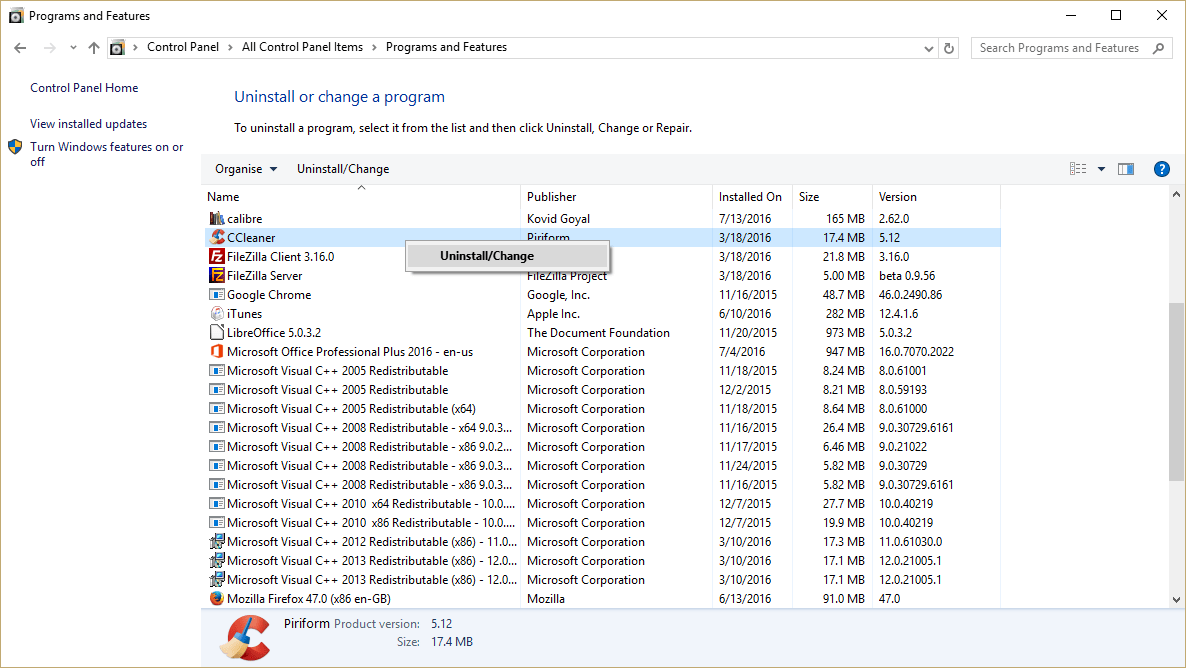Click the FileZilla Server icon
The height and width of the screenshot is (668, 1186).
click(216, 275)
